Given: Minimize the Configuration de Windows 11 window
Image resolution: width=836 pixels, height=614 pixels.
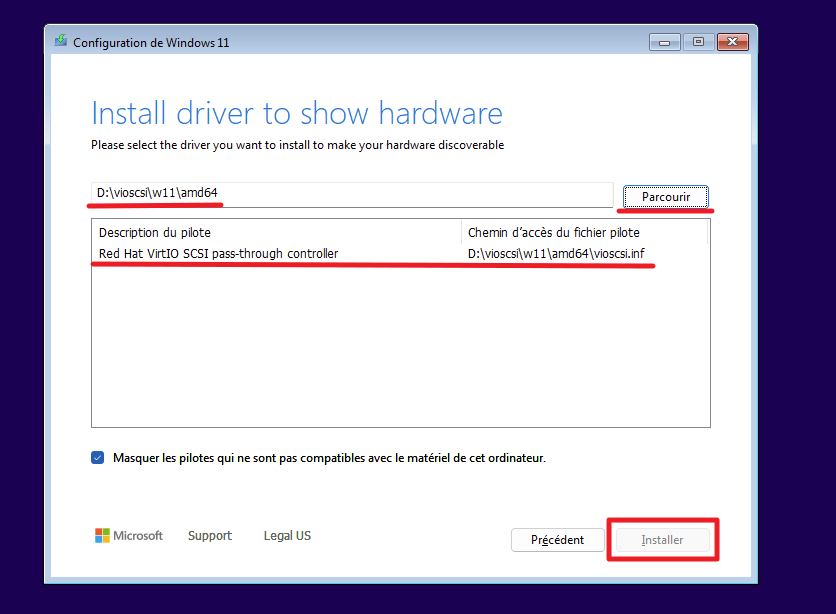Looking at the screenshot, I should pos(664,42).
